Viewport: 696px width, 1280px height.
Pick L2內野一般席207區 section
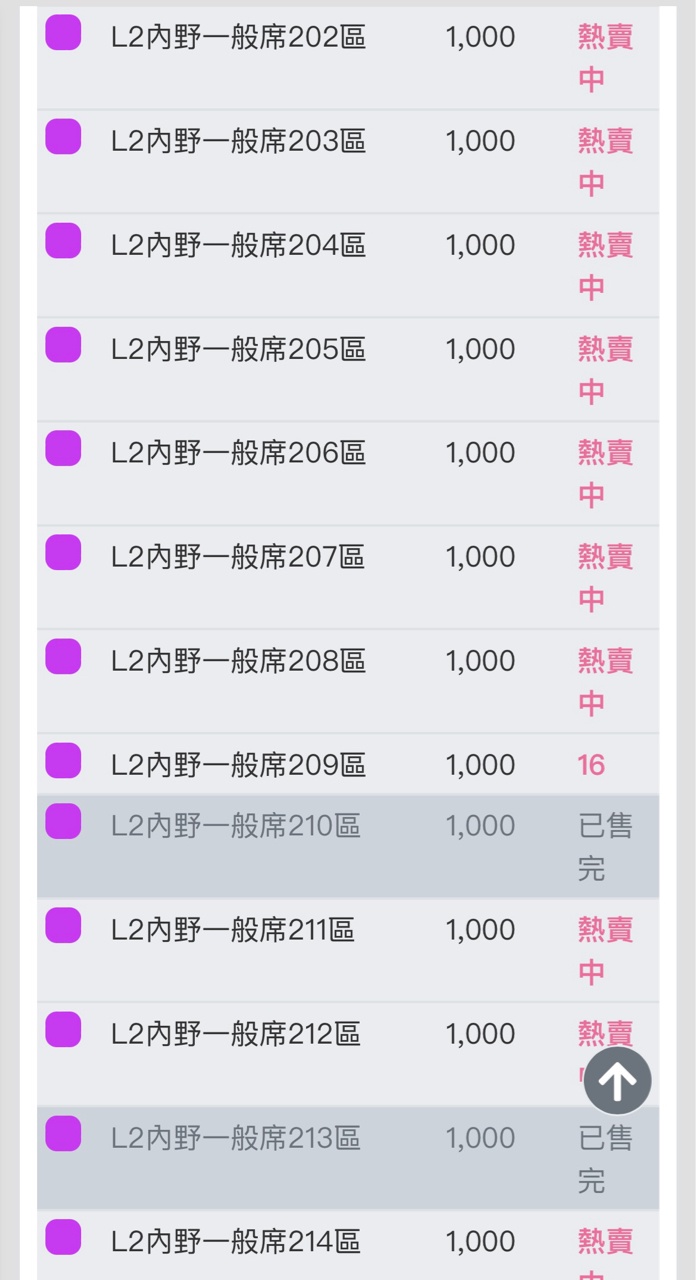[238, 558]
